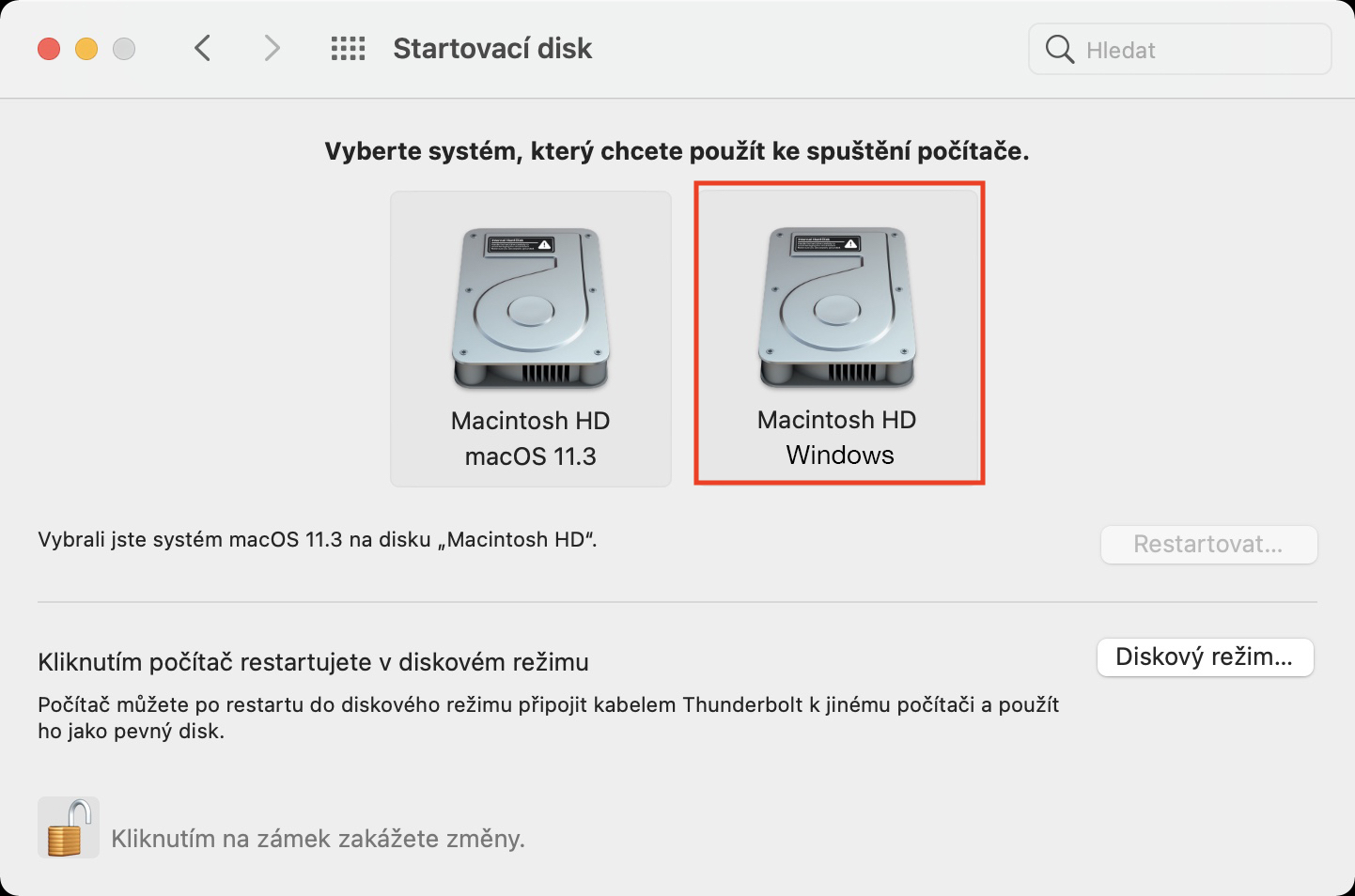Viewport: 1355px width, 896px height.
Task: Select the Macintosh HD Windows disk icon
Action: click(837, 308)
